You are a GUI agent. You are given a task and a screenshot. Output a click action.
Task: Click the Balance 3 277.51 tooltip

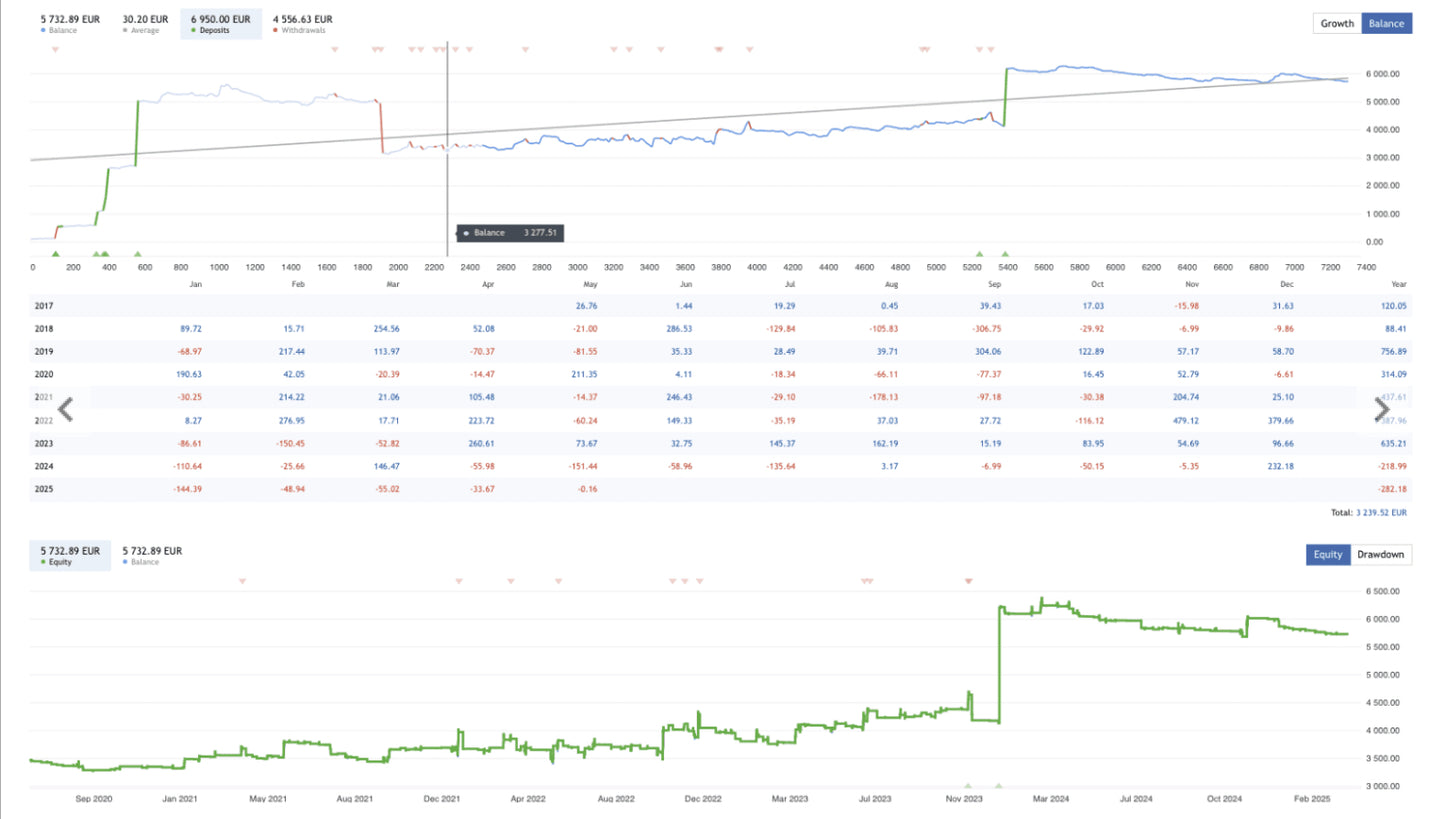tap(512, 232)
